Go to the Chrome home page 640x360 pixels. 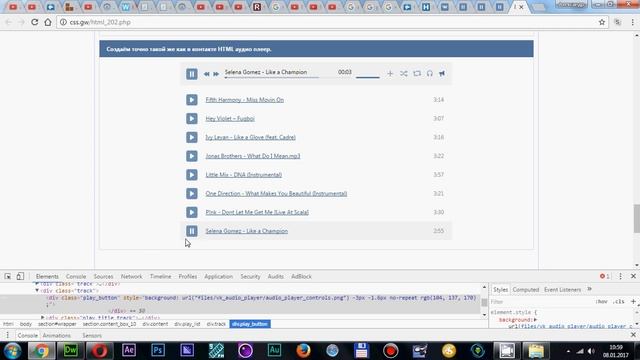pos(48,22)
